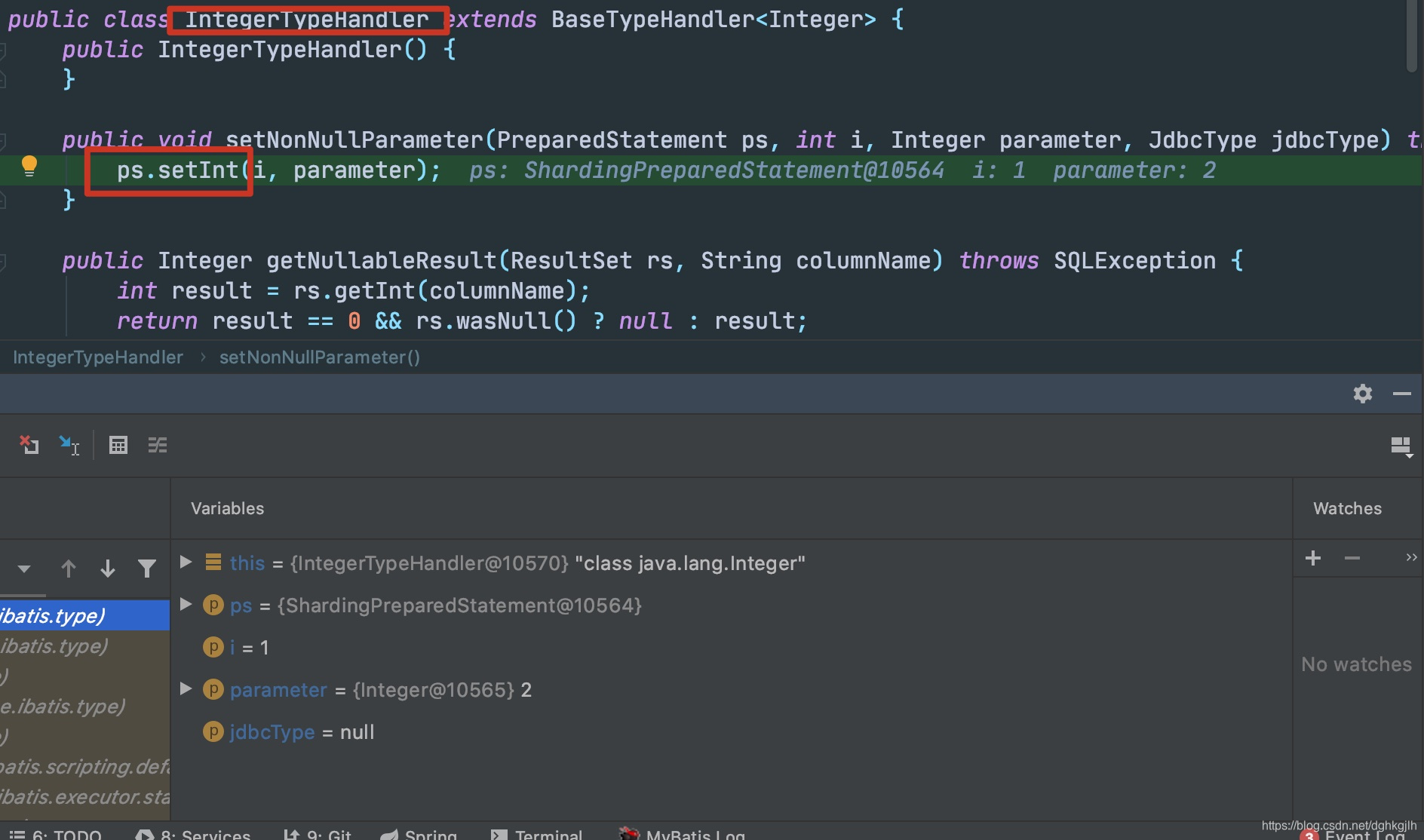Click the drop frame icon
The image size is (1424, 840).
pos(29,445)
